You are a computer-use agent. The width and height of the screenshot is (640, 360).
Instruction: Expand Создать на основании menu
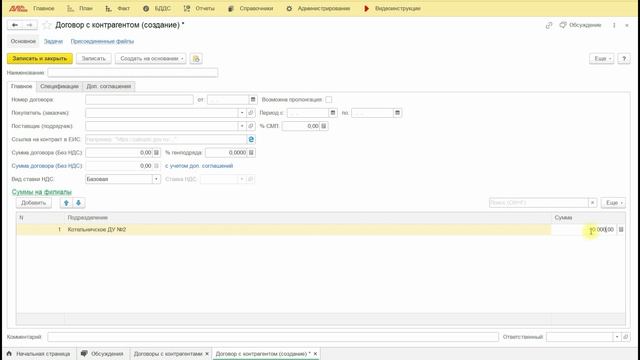(151, 59)
